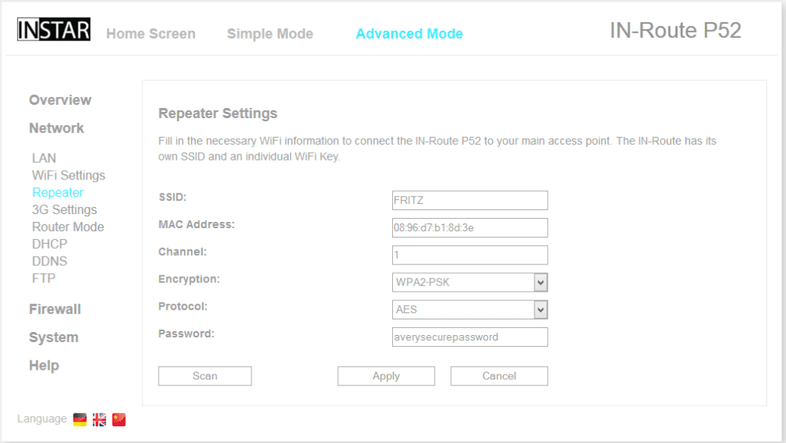Navigate to 3G Settings
Screen dimensions: 786x443
[x=64, y=210]
